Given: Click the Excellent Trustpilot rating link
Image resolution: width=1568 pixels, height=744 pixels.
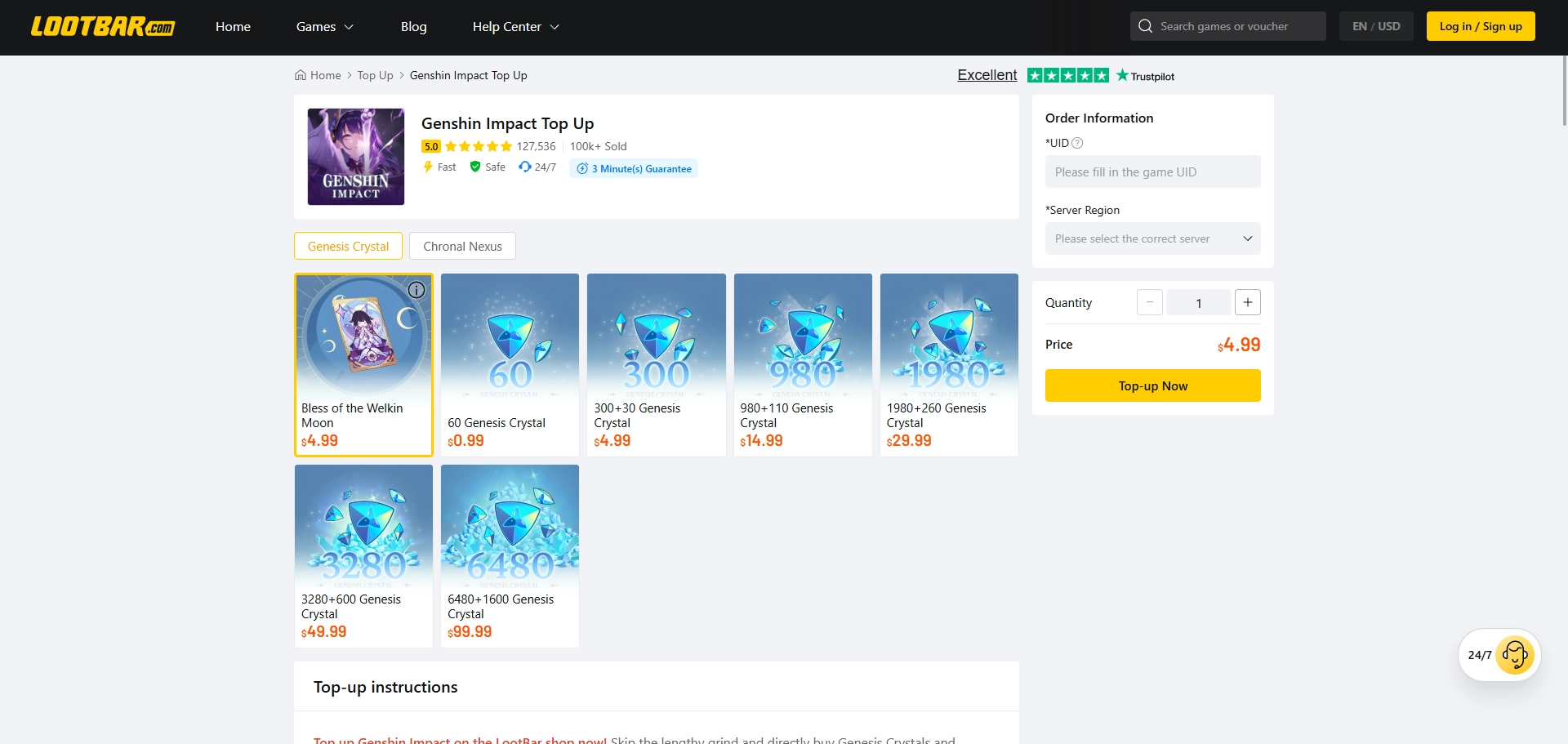Looking at the screenshot, I should tap(987, 75).
